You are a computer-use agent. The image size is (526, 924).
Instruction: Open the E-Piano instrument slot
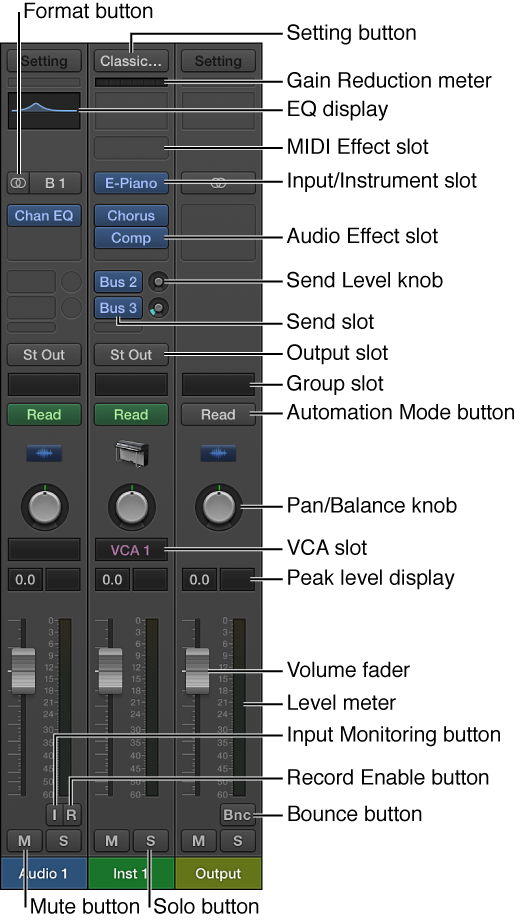point(131,183)
